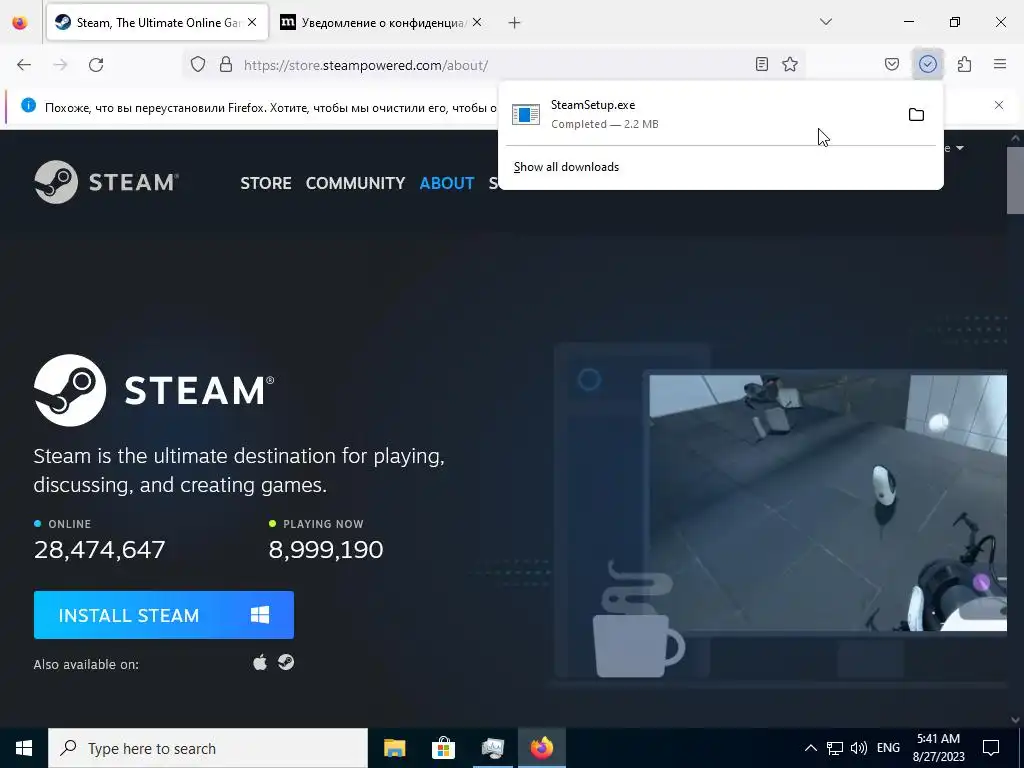Viewport: 1024px width, 768px height.
Task: Show hidden system tray icons
Action: click(x=810, y=748)
